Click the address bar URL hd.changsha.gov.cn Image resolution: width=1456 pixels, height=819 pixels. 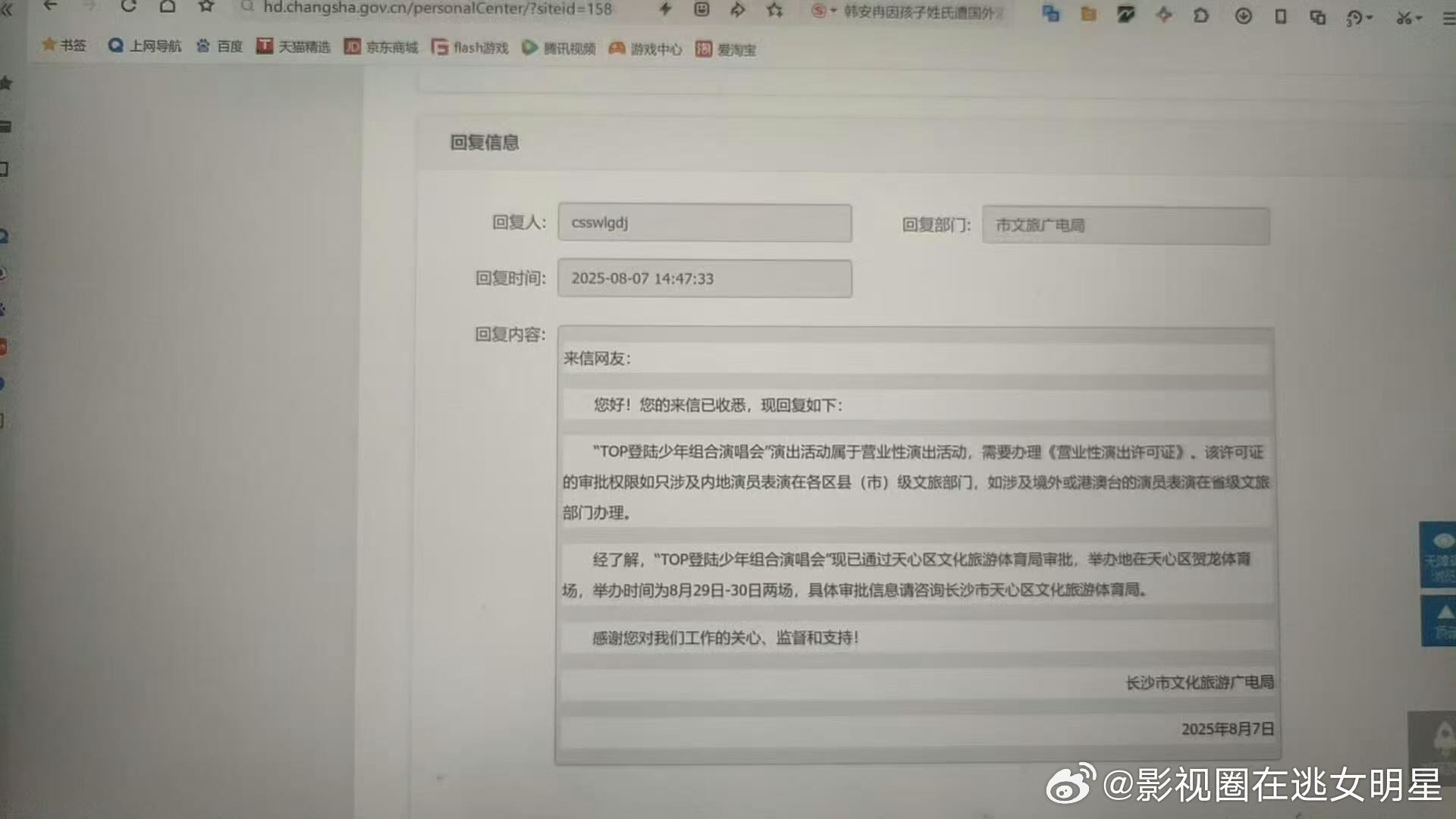438,8
